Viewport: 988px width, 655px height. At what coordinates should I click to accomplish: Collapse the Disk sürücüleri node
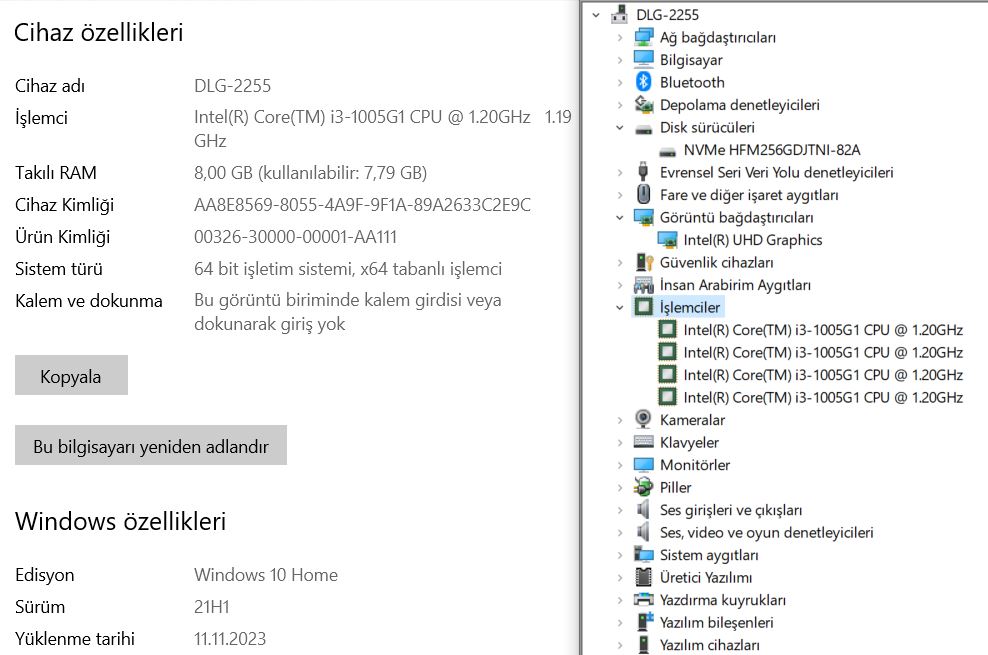point(620,127)
